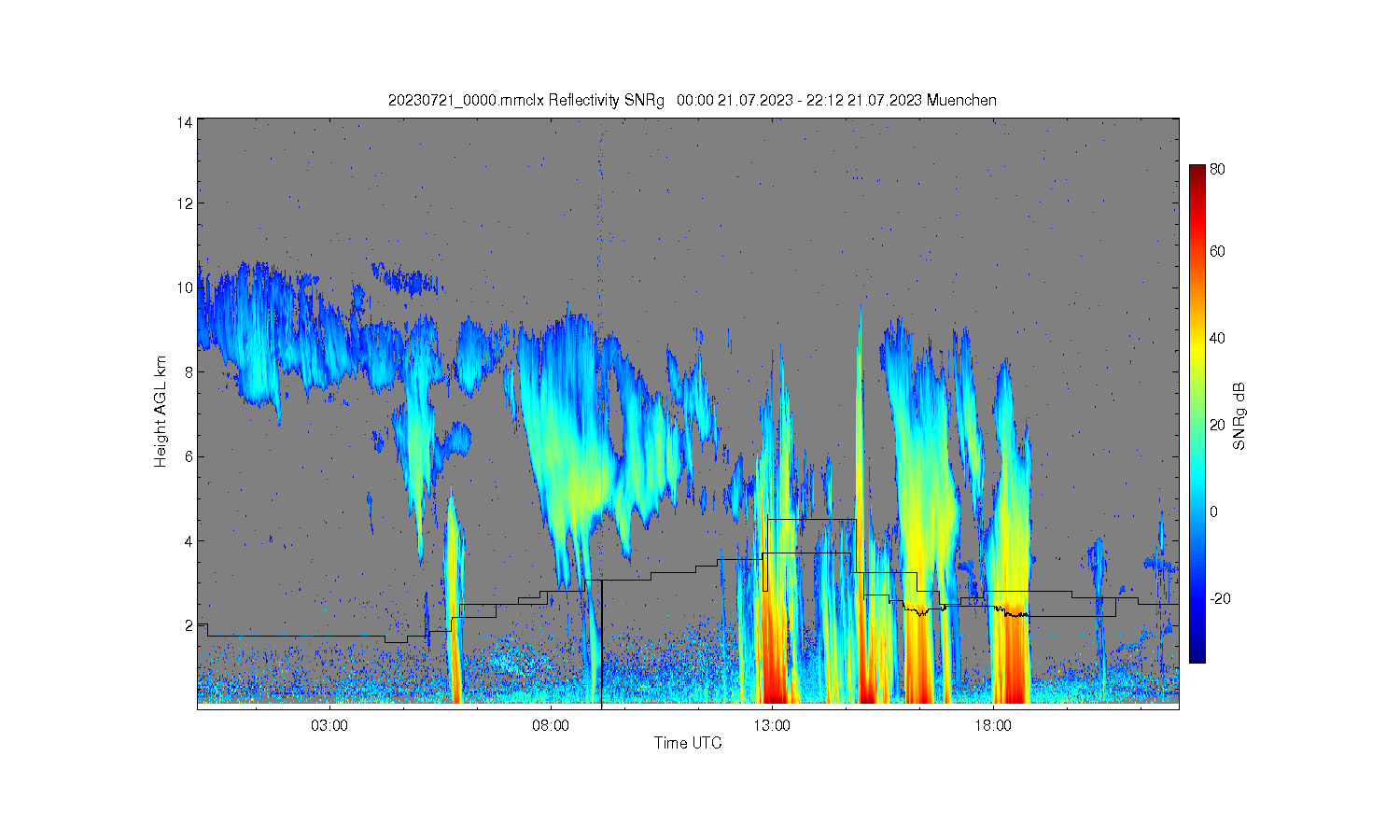
Task: Click the colorbar value 40
Action: click(x=1218, y=339)
